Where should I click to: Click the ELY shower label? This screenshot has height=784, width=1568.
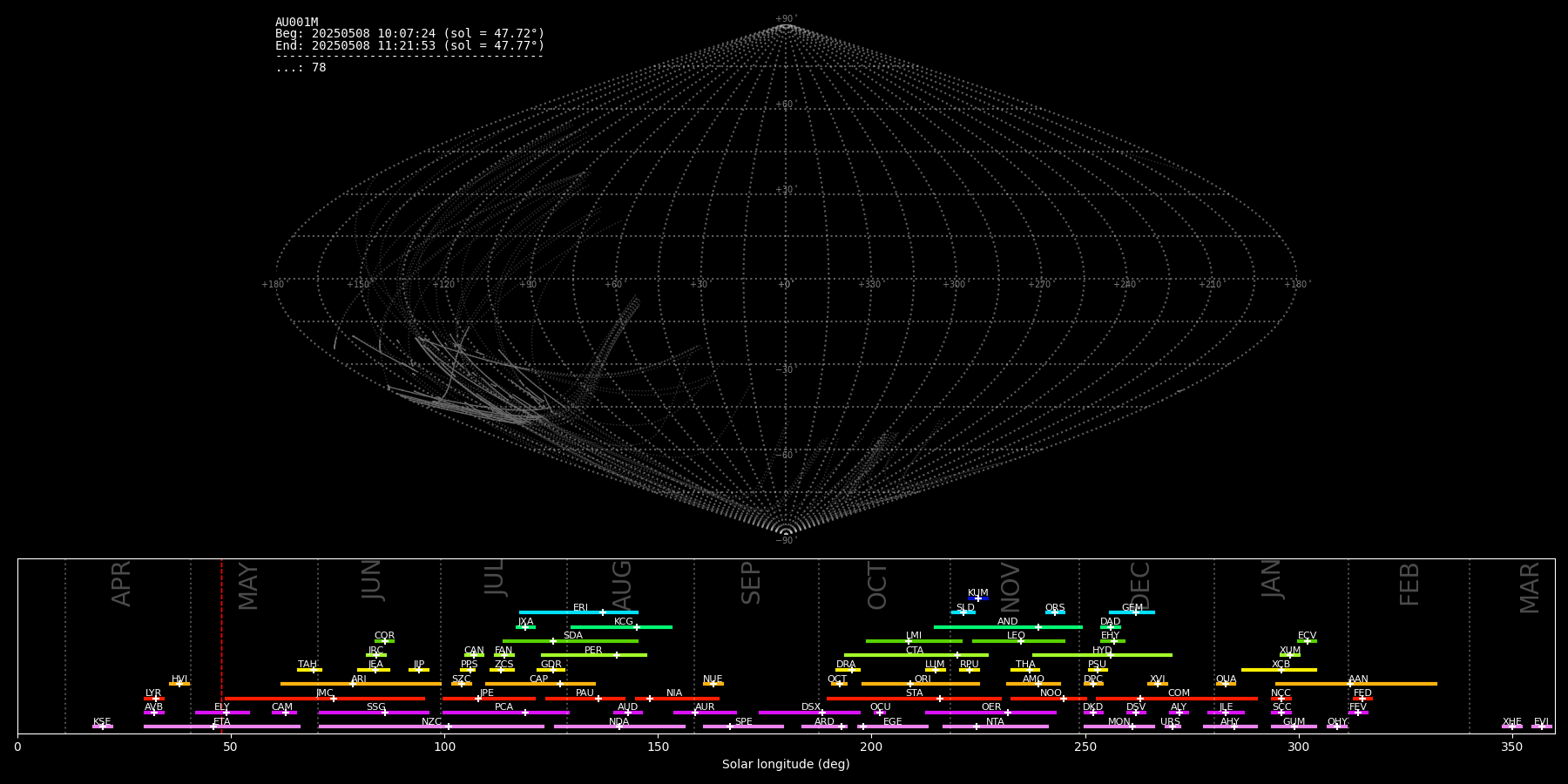(x=222, y=707)
